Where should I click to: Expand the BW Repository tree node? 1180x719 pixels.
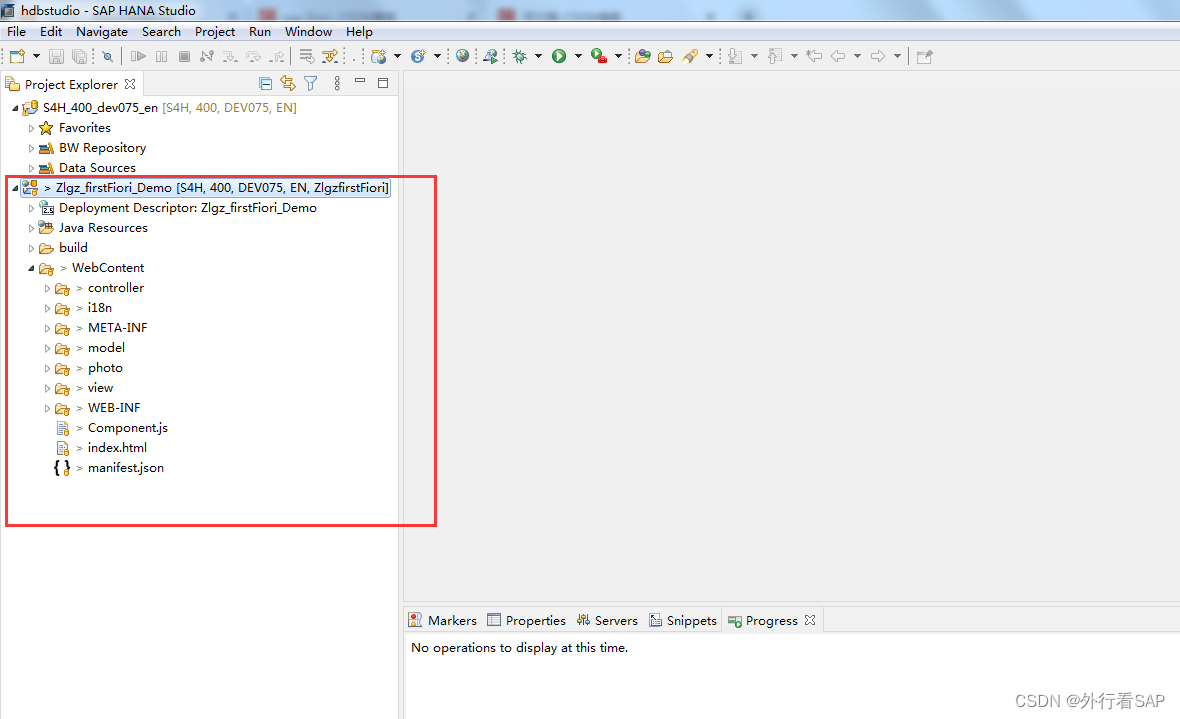tap(31, 148)
